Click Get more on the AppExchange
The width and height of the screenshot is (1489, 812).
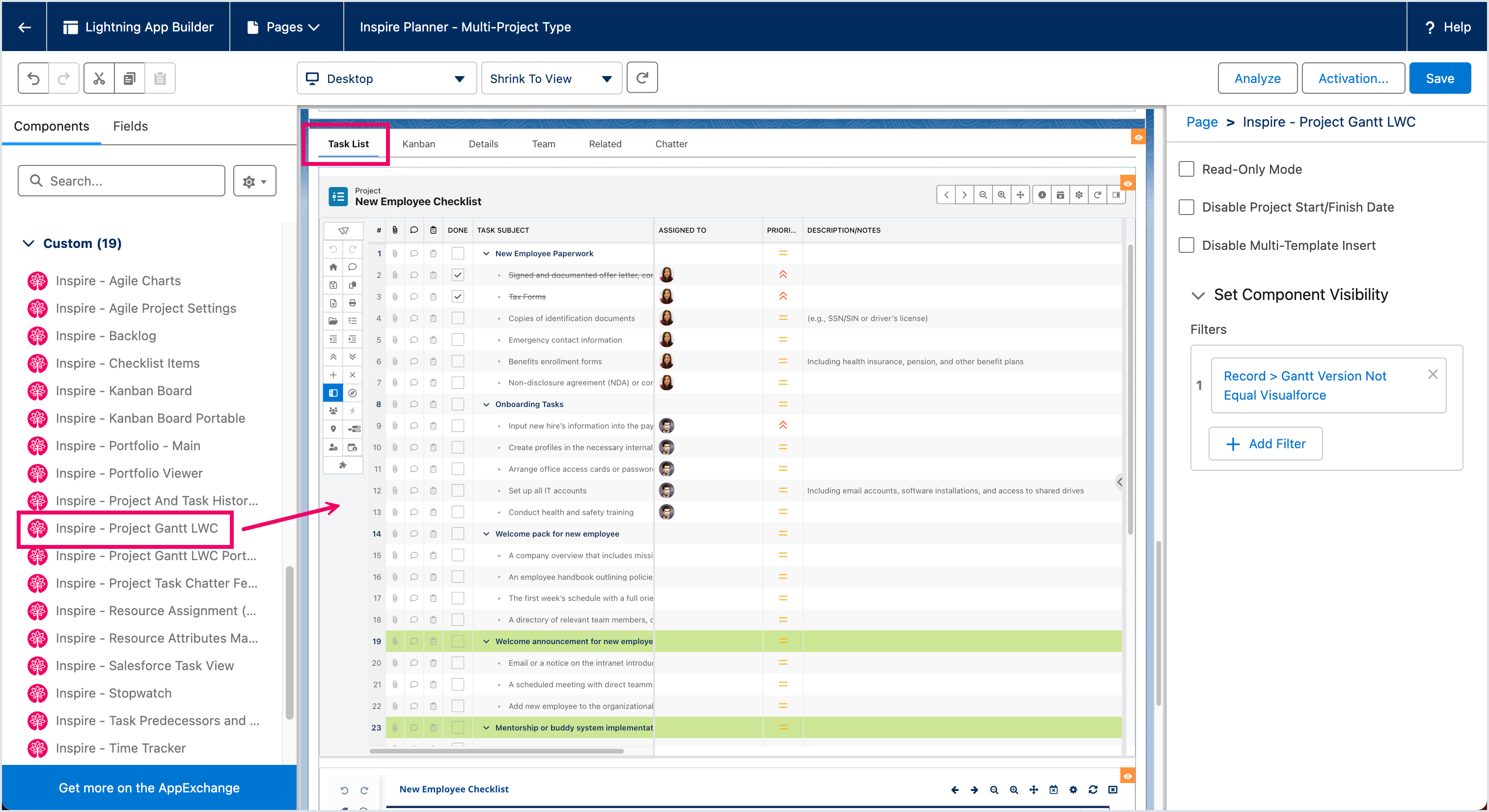click(149, 787)
